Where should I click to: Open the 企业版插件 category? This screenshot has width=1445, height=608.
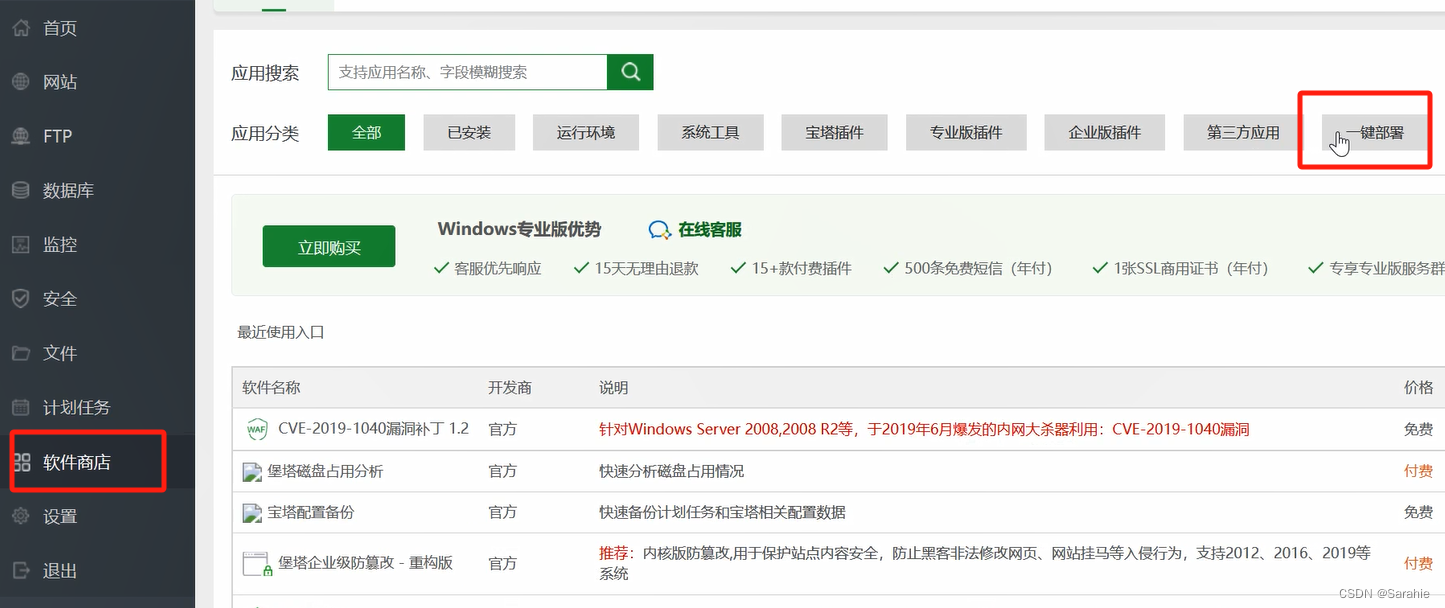coord(1104,132)
